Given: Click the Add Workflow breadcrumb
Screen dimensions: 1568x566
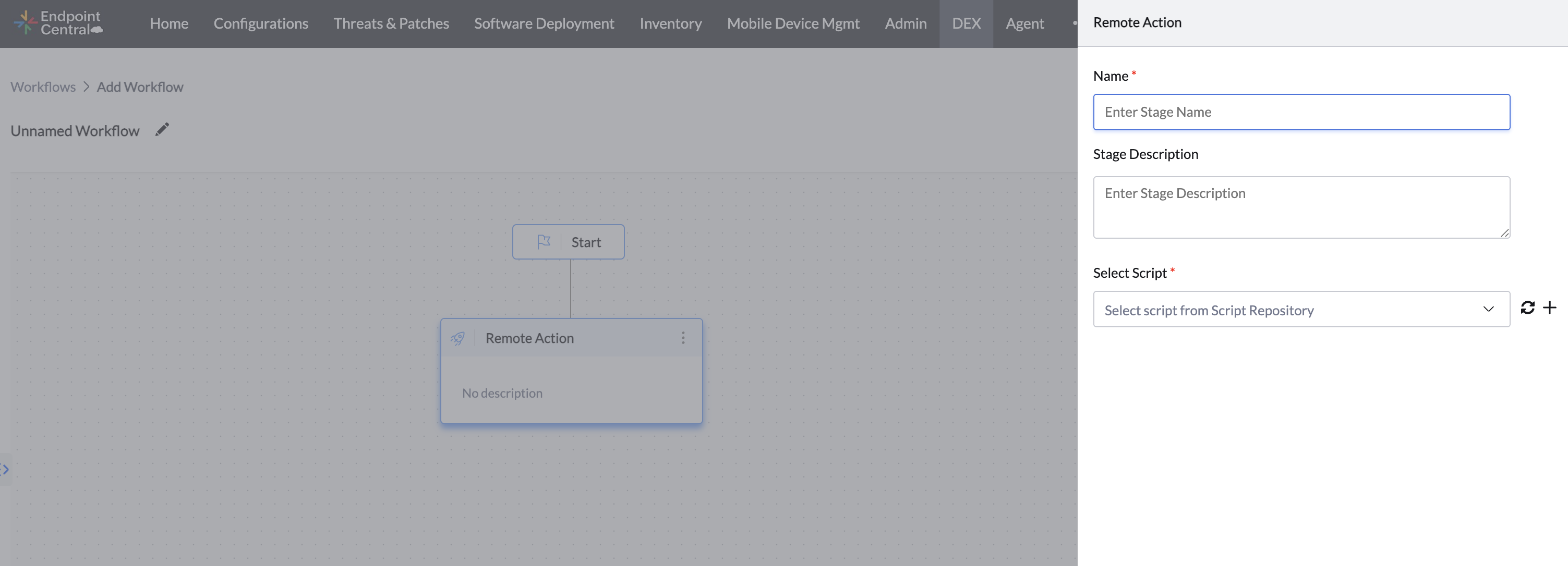Looking at the screenshot, I should pos(140,87).
